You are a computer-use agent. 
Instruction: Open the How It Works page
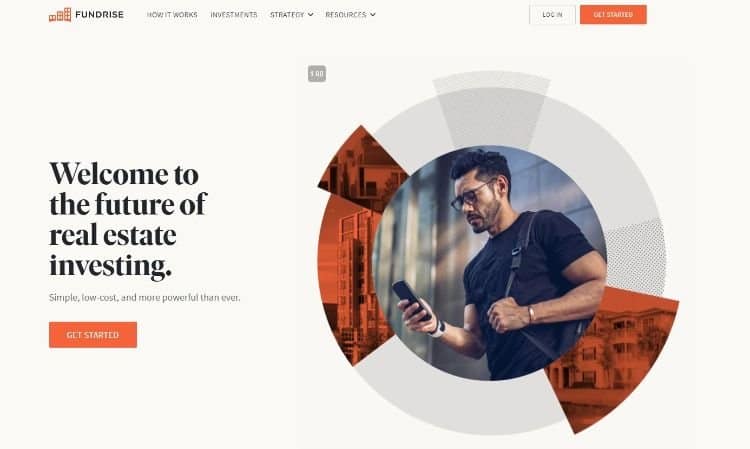(172, 15)
